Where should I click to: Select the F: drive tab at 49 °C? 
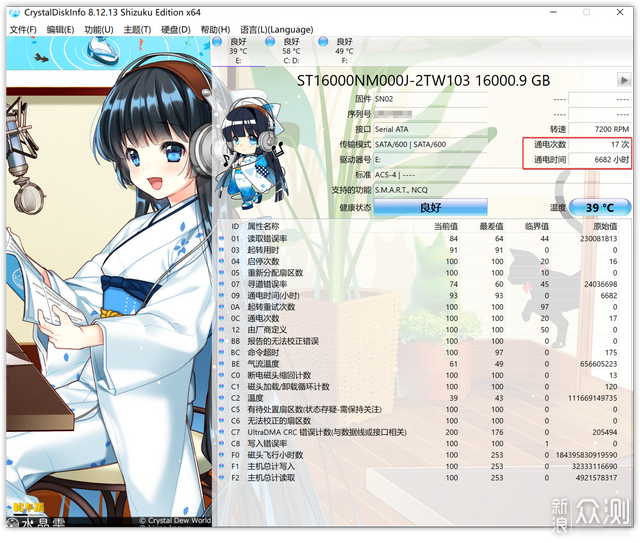344,51
